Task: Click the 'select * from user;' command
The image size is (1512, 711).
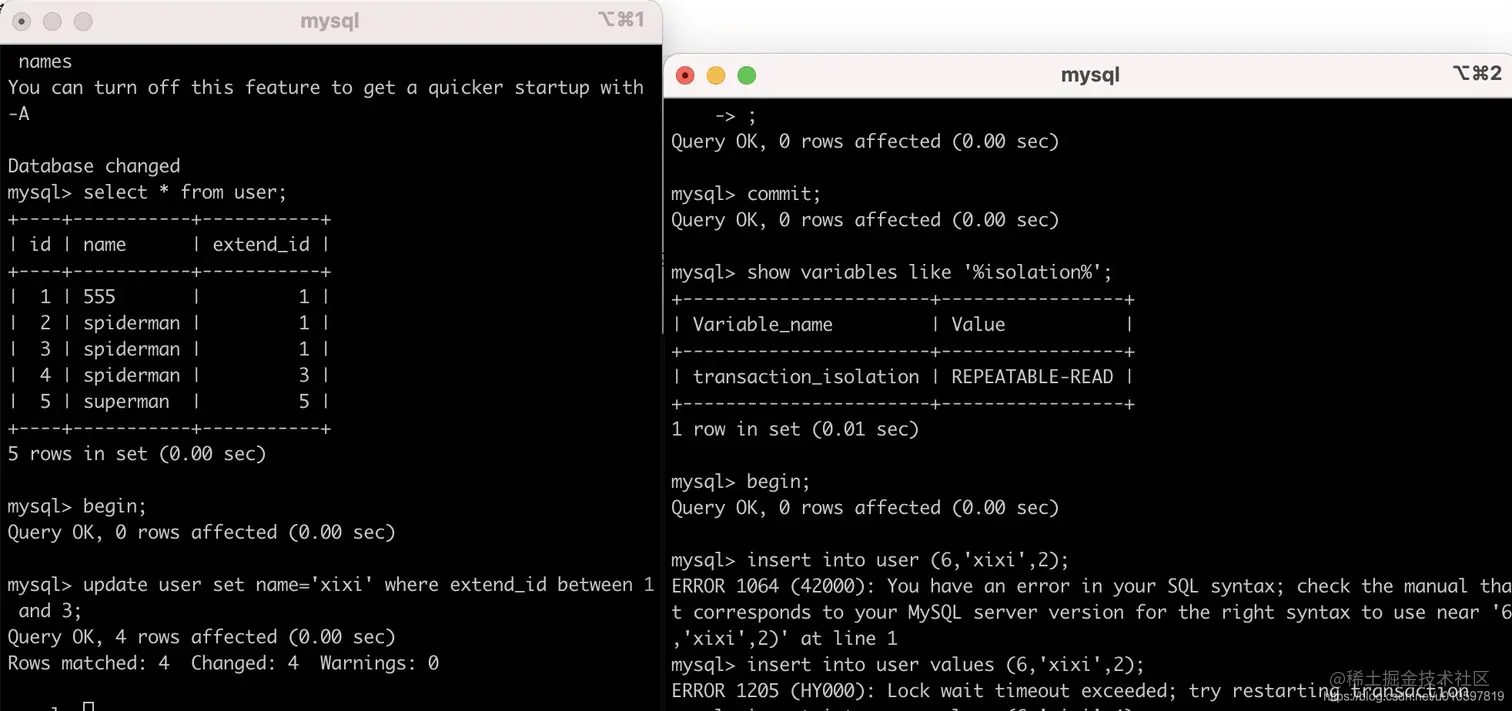Action: [185, 192]
